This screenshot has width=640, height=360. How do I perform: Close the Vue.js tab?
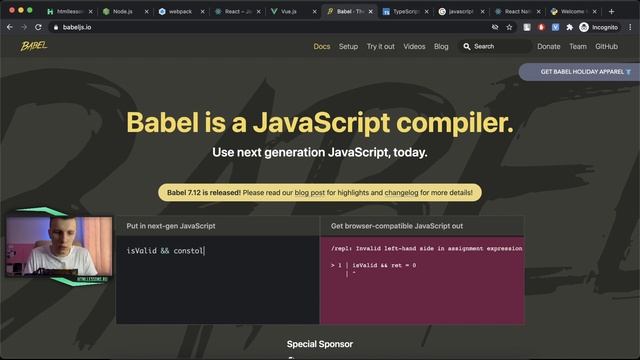(314, 12)
